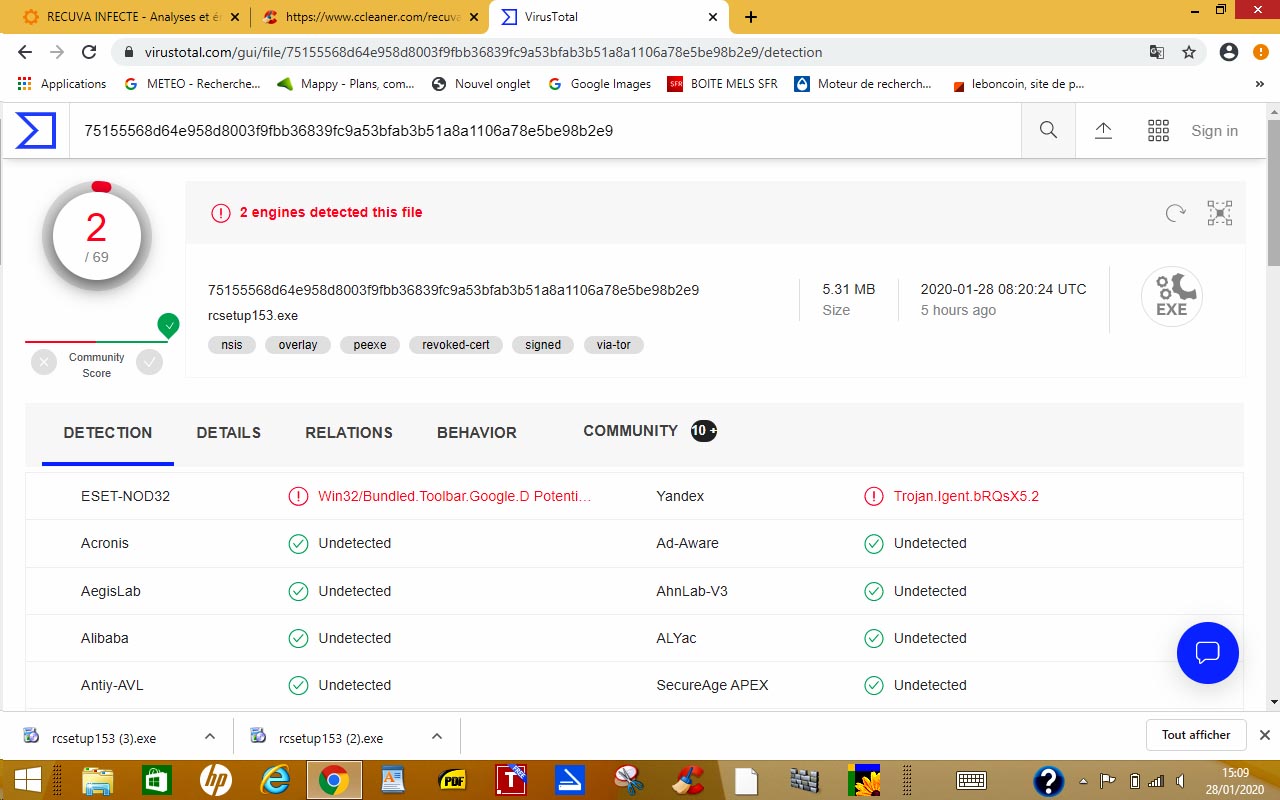Click the community score upvote check

pos(150,362)
